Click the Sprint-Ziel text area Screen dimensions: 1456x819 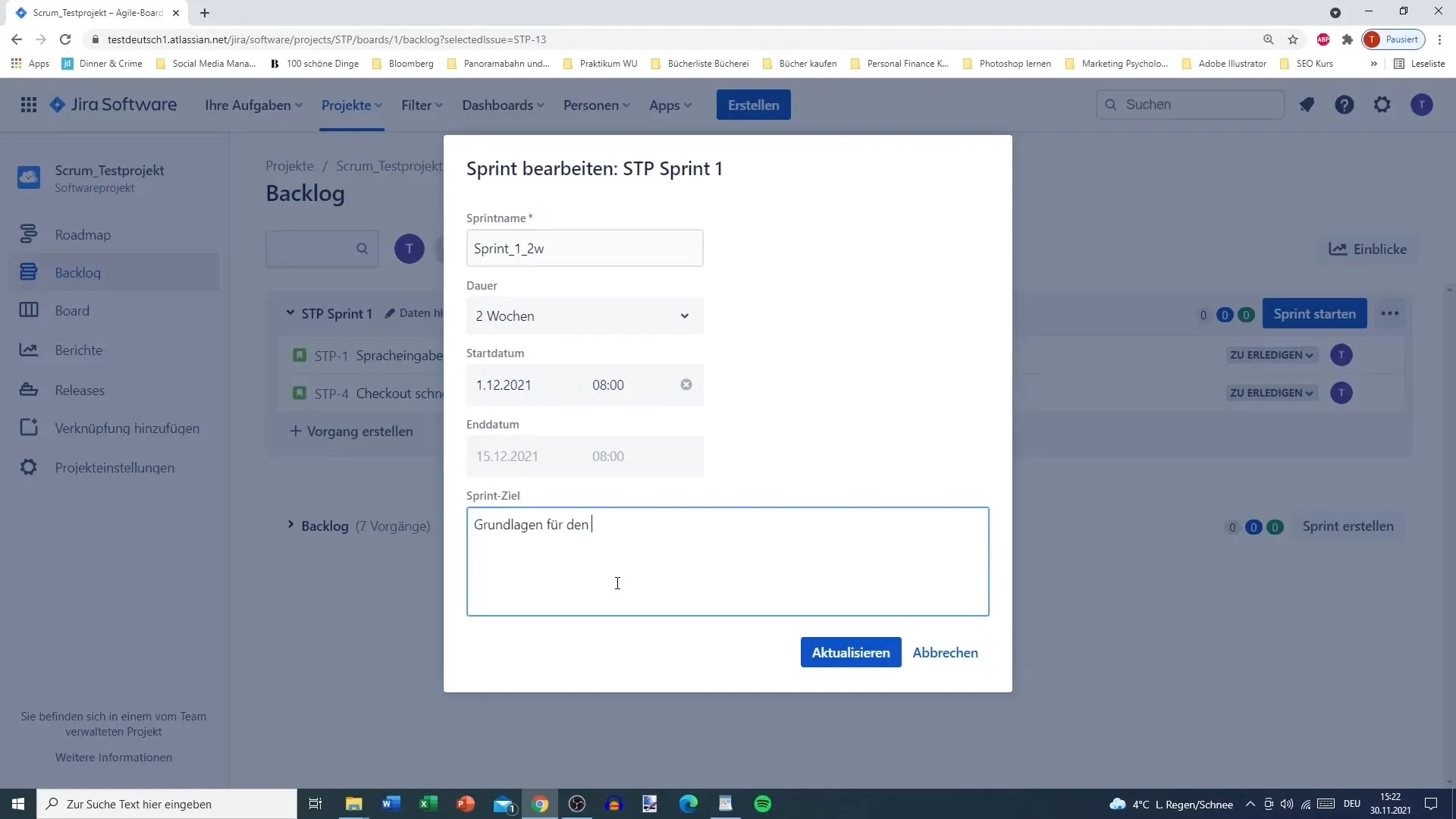(727, 561)
